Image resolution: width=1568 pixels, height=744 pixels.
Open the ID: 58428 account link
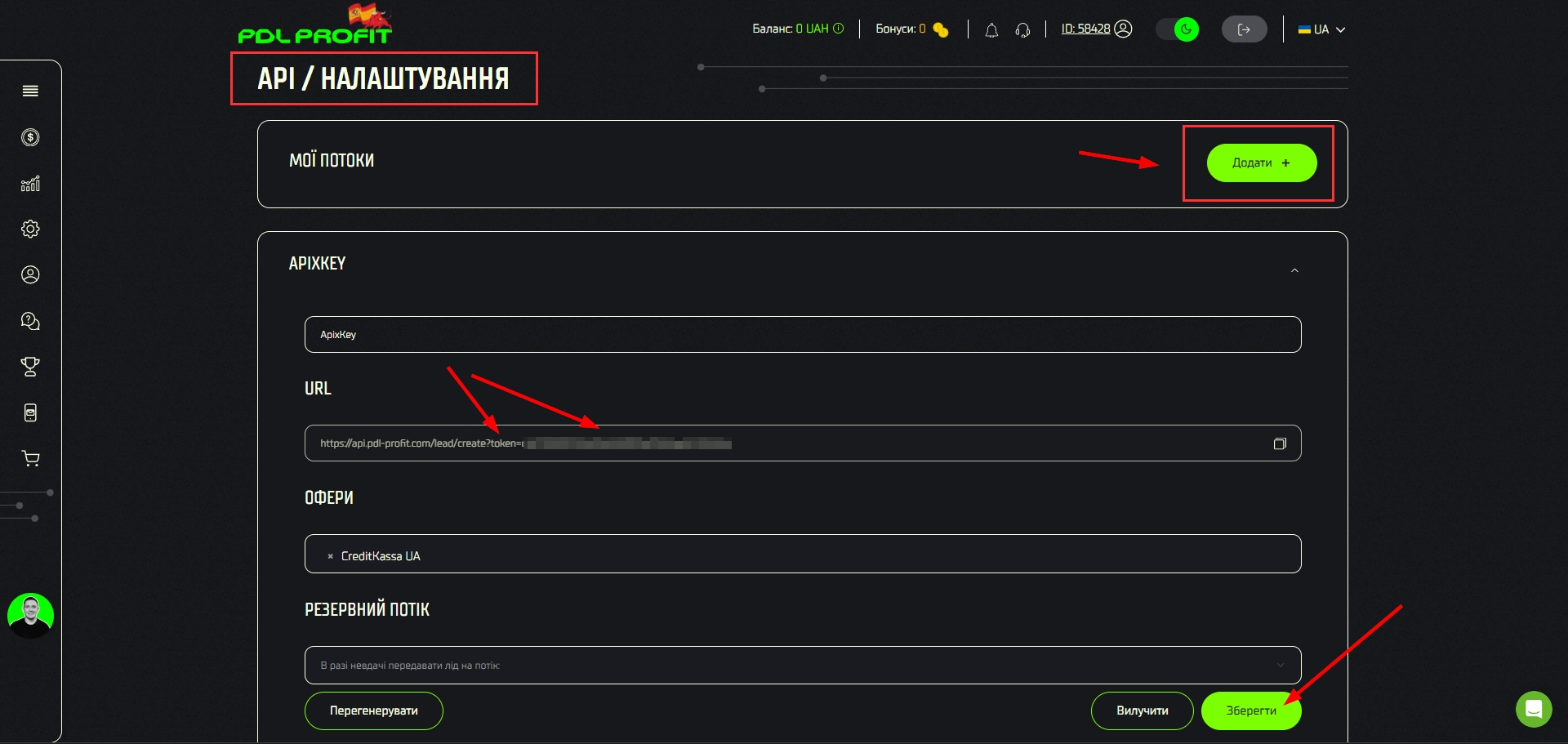coord(1085,29)
